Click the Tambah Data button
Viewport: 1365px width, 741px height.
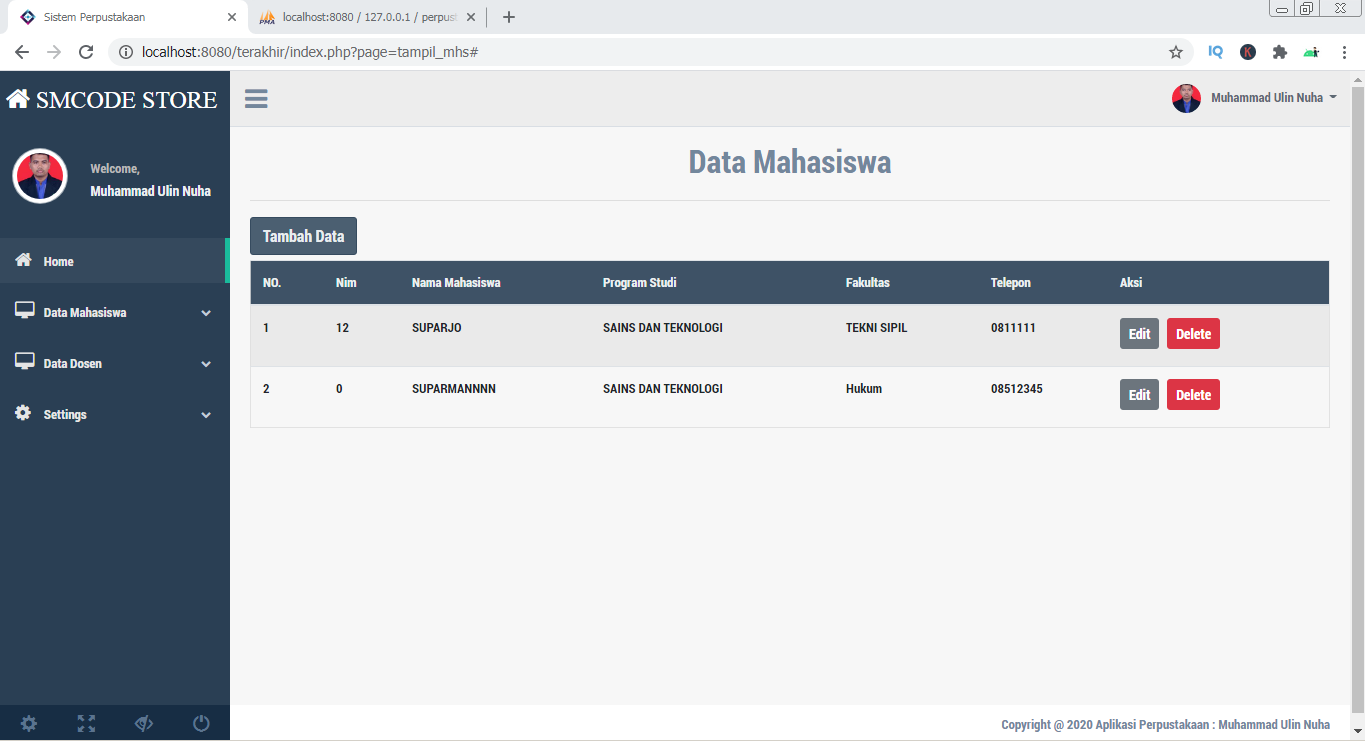303,235
